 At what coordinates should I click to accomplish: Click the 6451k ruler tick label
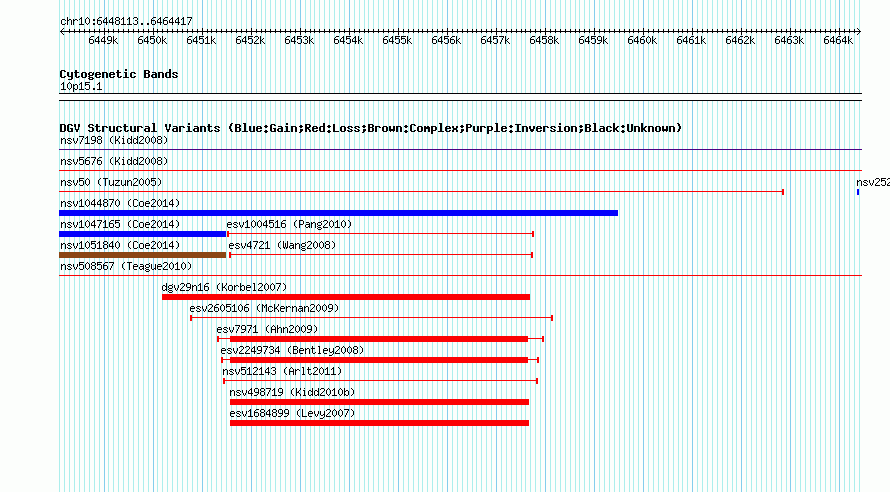tap(201, 40)
